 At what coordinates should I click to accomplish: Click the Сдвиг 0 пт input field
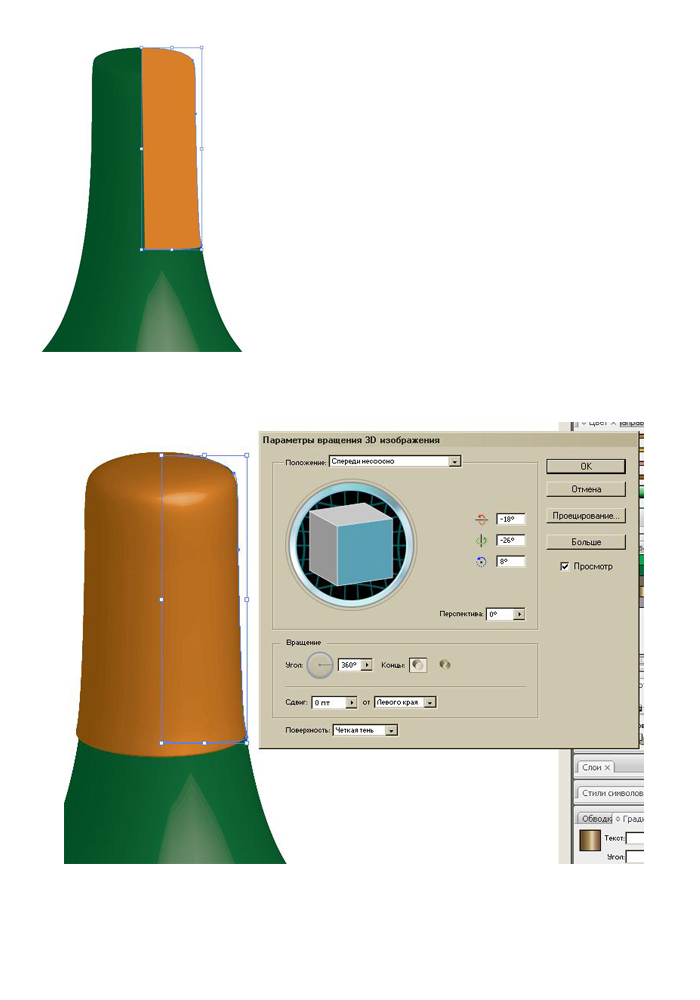[x=329, y=702]
